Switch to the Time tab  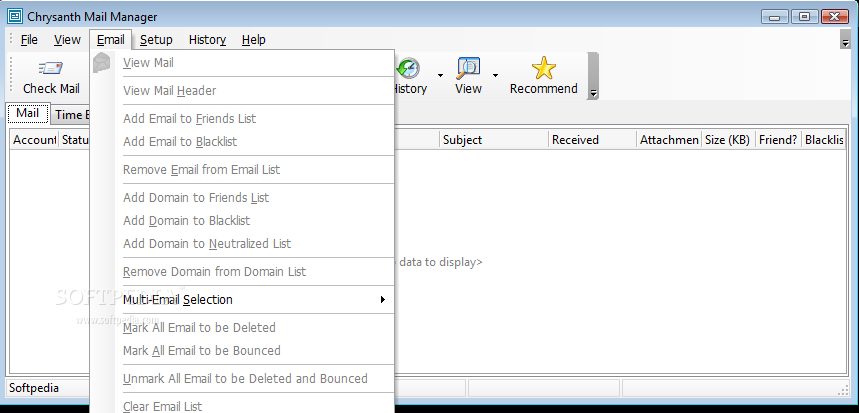pyautogui.click(x=71, y=114)
